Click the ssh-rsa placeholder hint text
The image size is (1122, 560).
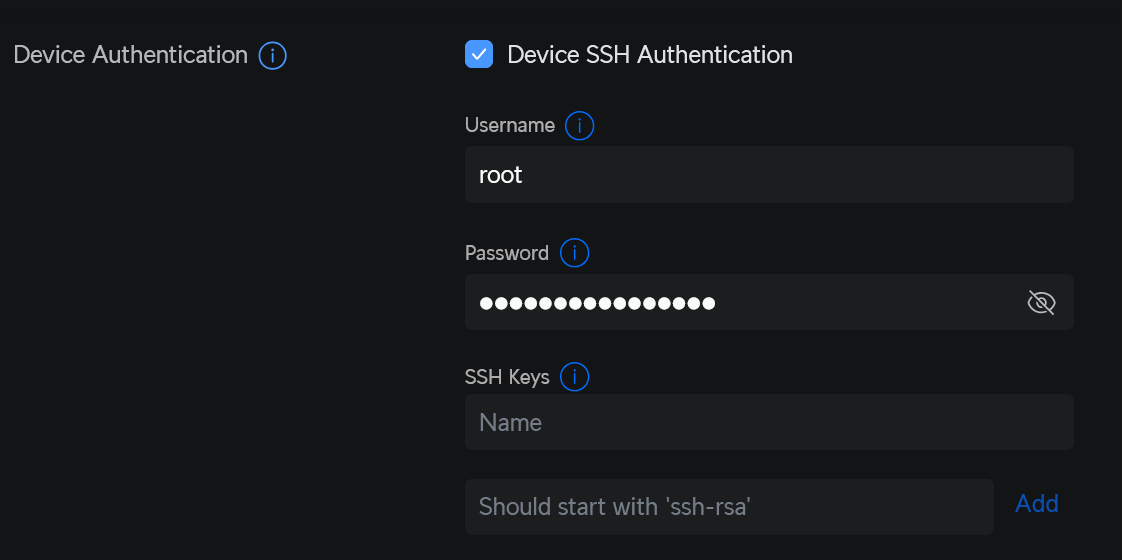(x=614, y=506)
